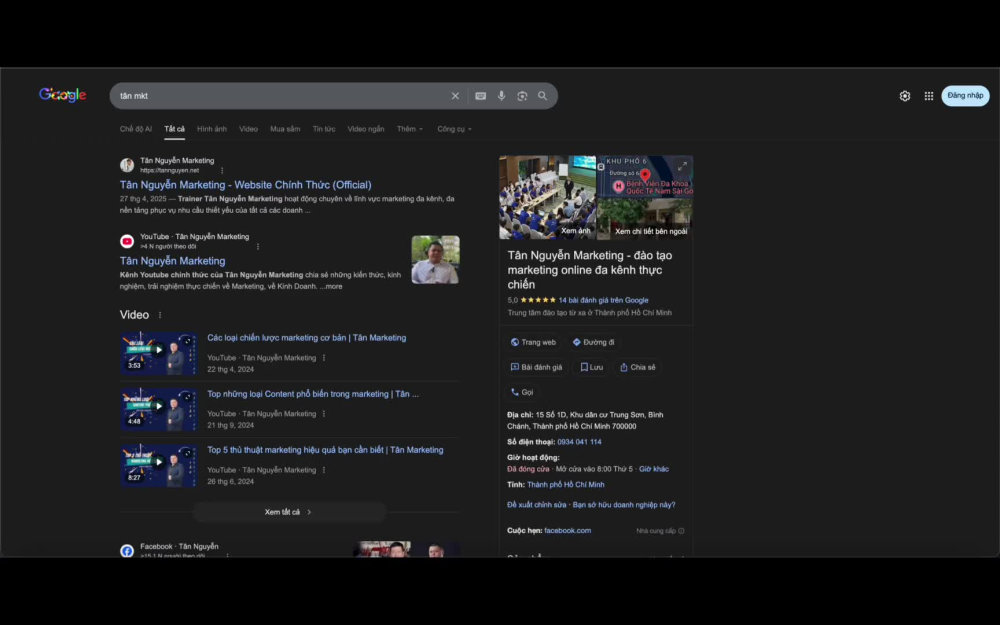Switch to Hình ảnh tab
Image resolution: width=1000 pixels, height=625 pixels.
pyautogui.click(x=212, y=129)
